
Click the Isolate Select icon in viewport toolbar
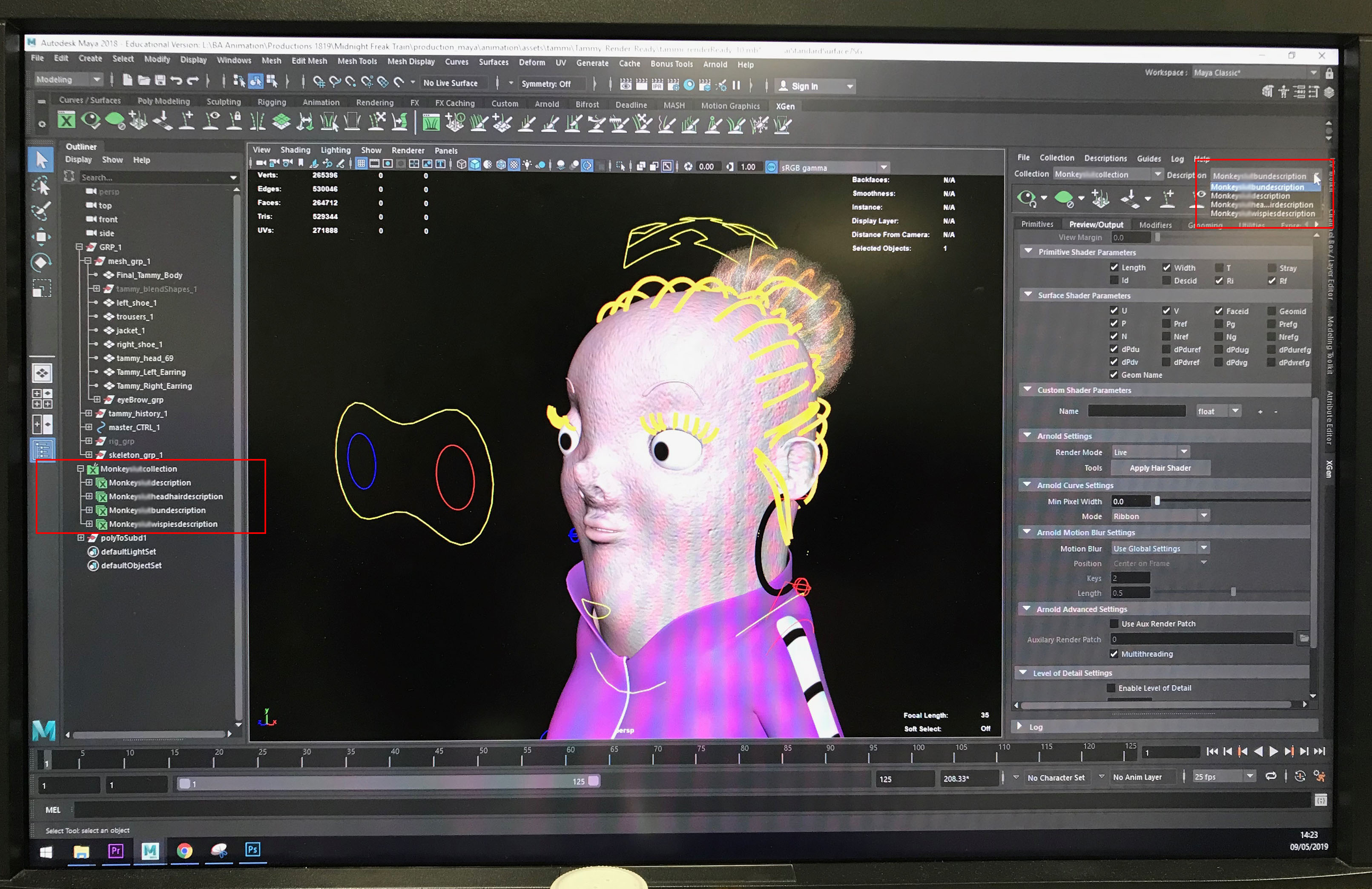(621, 166)
